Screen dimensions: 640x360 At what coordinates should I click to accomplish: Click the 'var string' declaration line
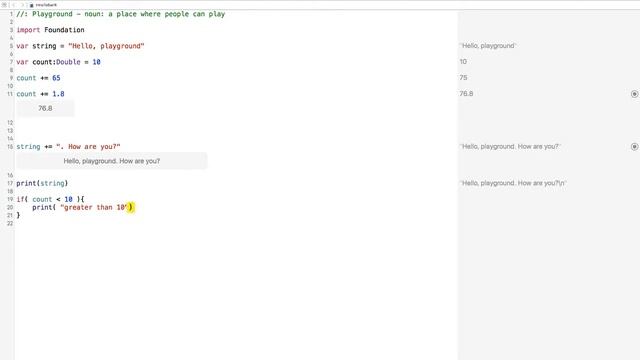(80, 46)
